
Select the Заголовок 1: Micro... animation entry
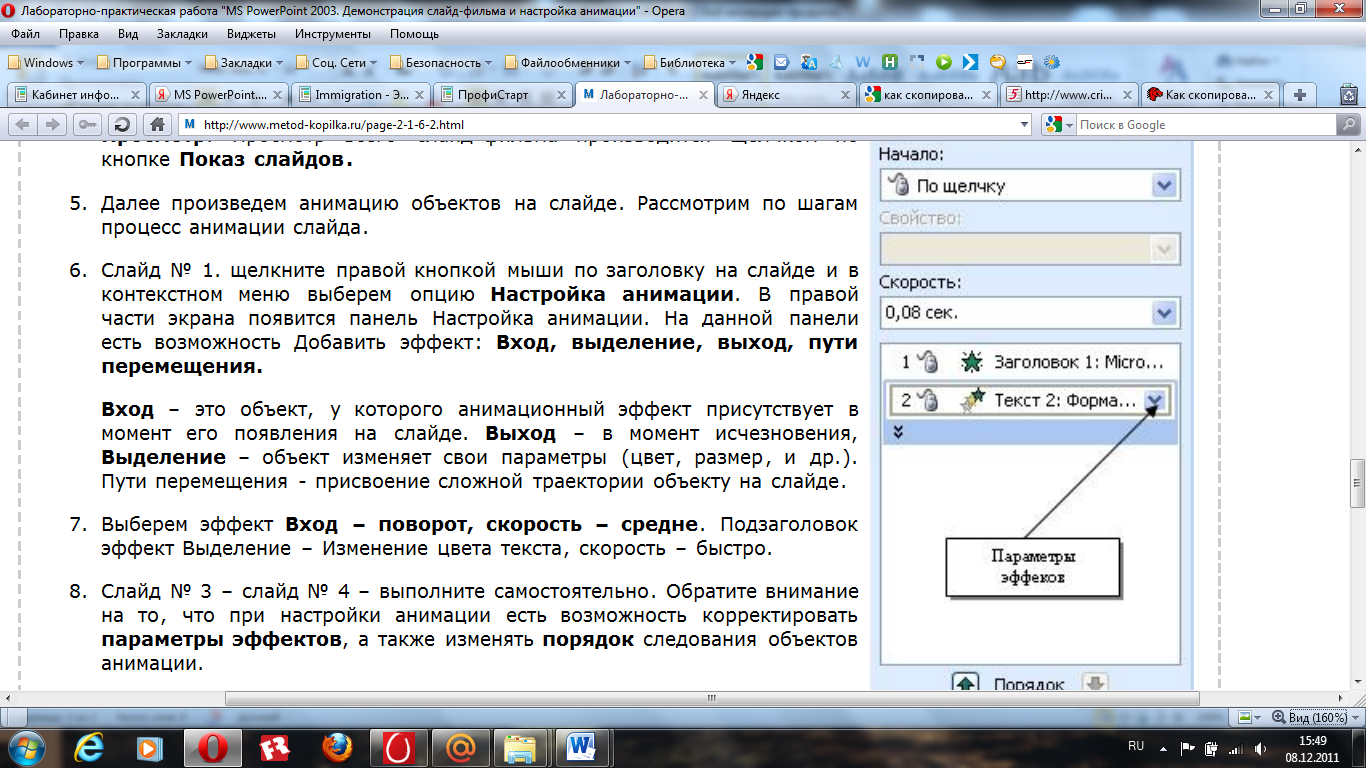coord(1030,362)
